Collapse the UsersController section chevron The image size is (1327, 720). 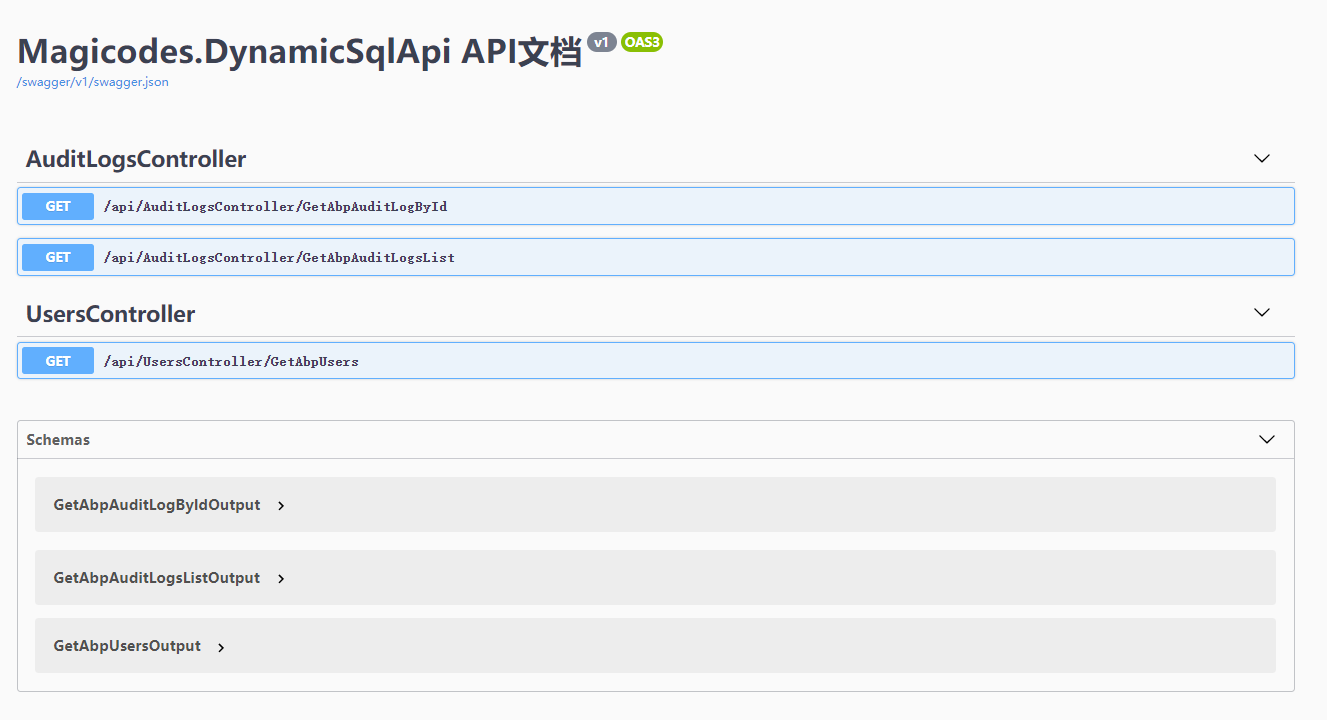(x=1262, y=313)
